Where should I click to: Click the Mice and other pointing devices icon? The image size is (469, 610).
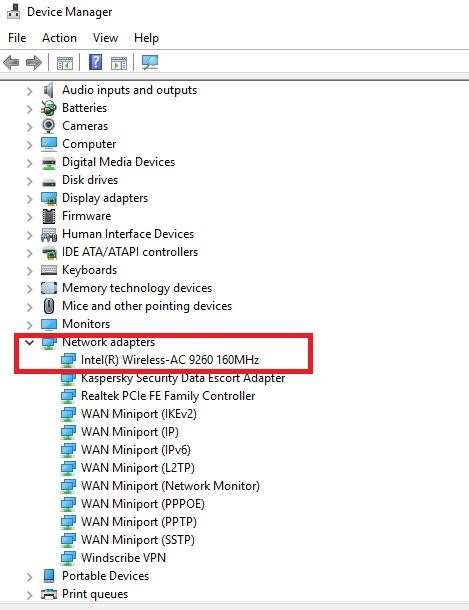click(x=49, y=306)
